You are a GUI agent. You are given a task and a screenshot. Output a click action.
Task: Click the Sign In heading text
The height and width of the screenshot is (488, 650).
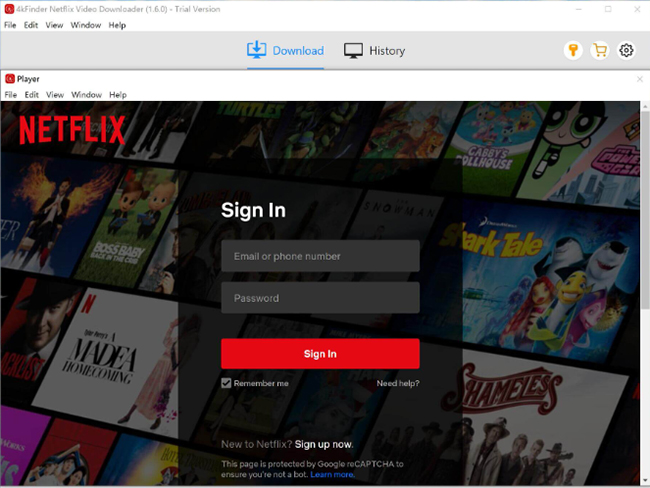coord(253,210)
